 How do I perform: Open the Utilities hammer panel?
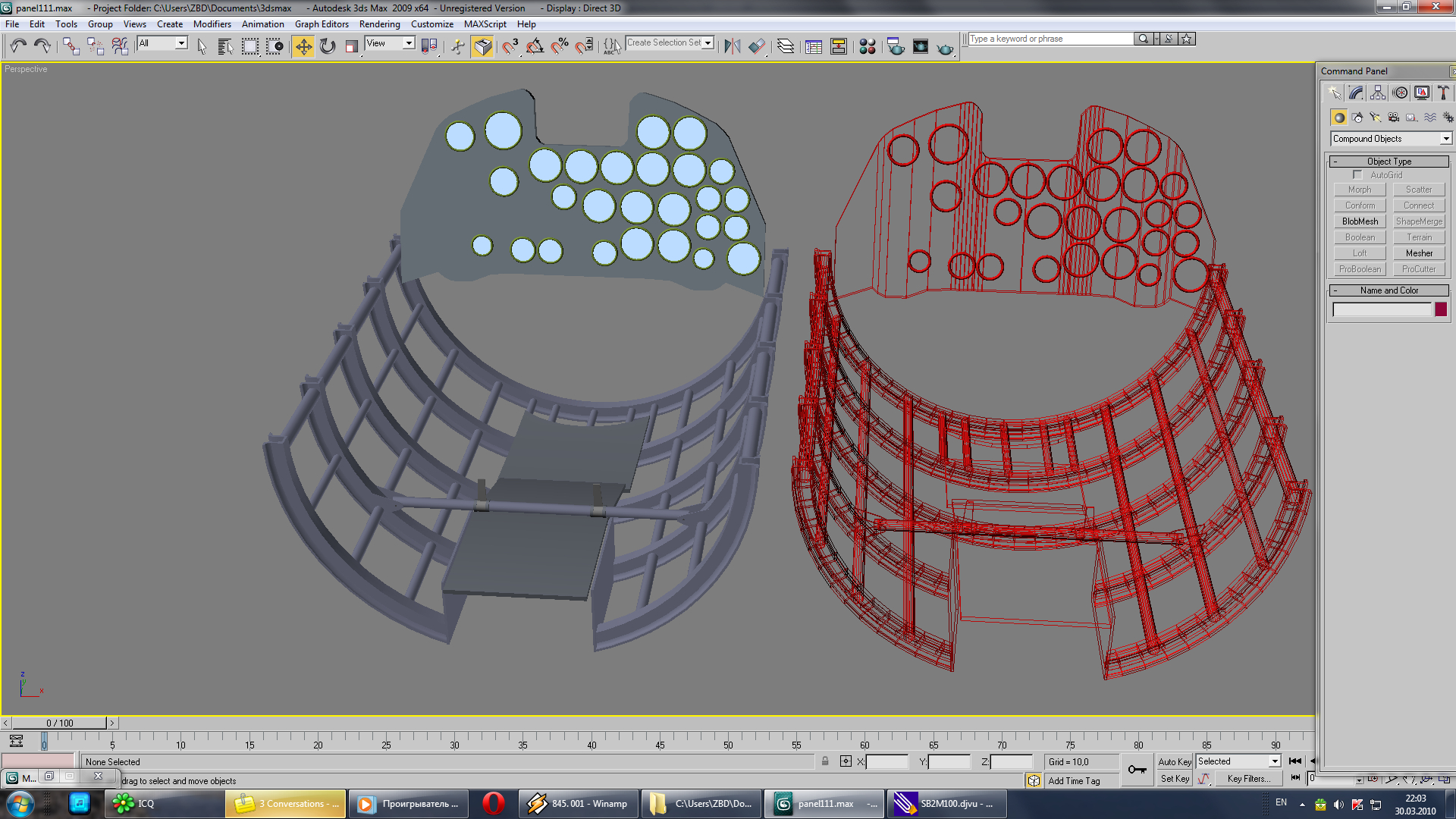coord(1443,93)
